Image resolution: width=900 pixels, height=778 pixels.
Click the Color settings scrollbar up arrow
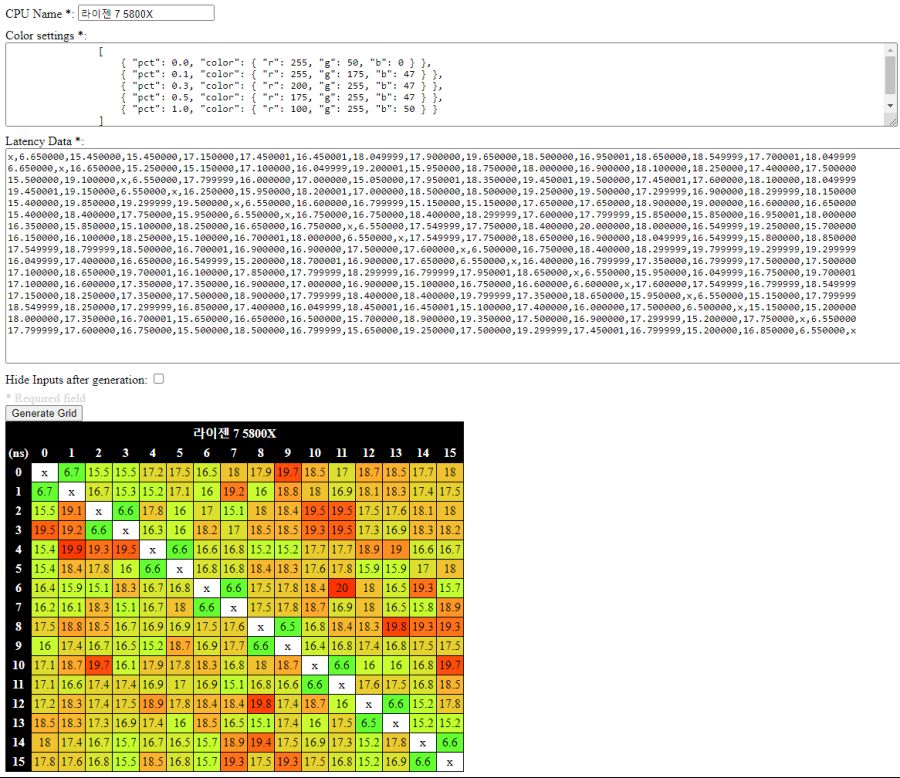coord(890,51)
